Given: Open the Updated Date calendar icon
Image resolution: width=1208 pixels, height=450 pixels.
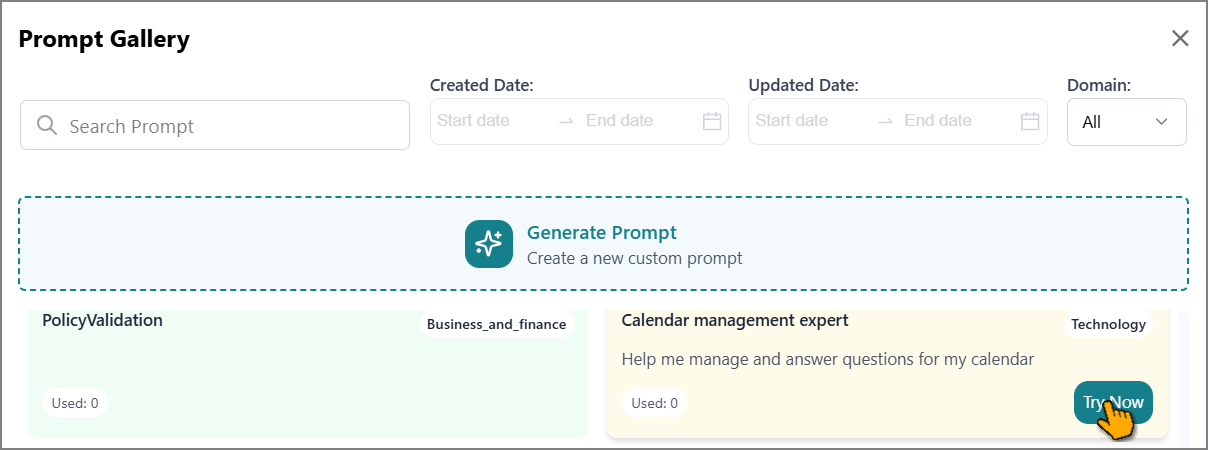Looking at the screenshot, I should click(x=1030, y=121).
